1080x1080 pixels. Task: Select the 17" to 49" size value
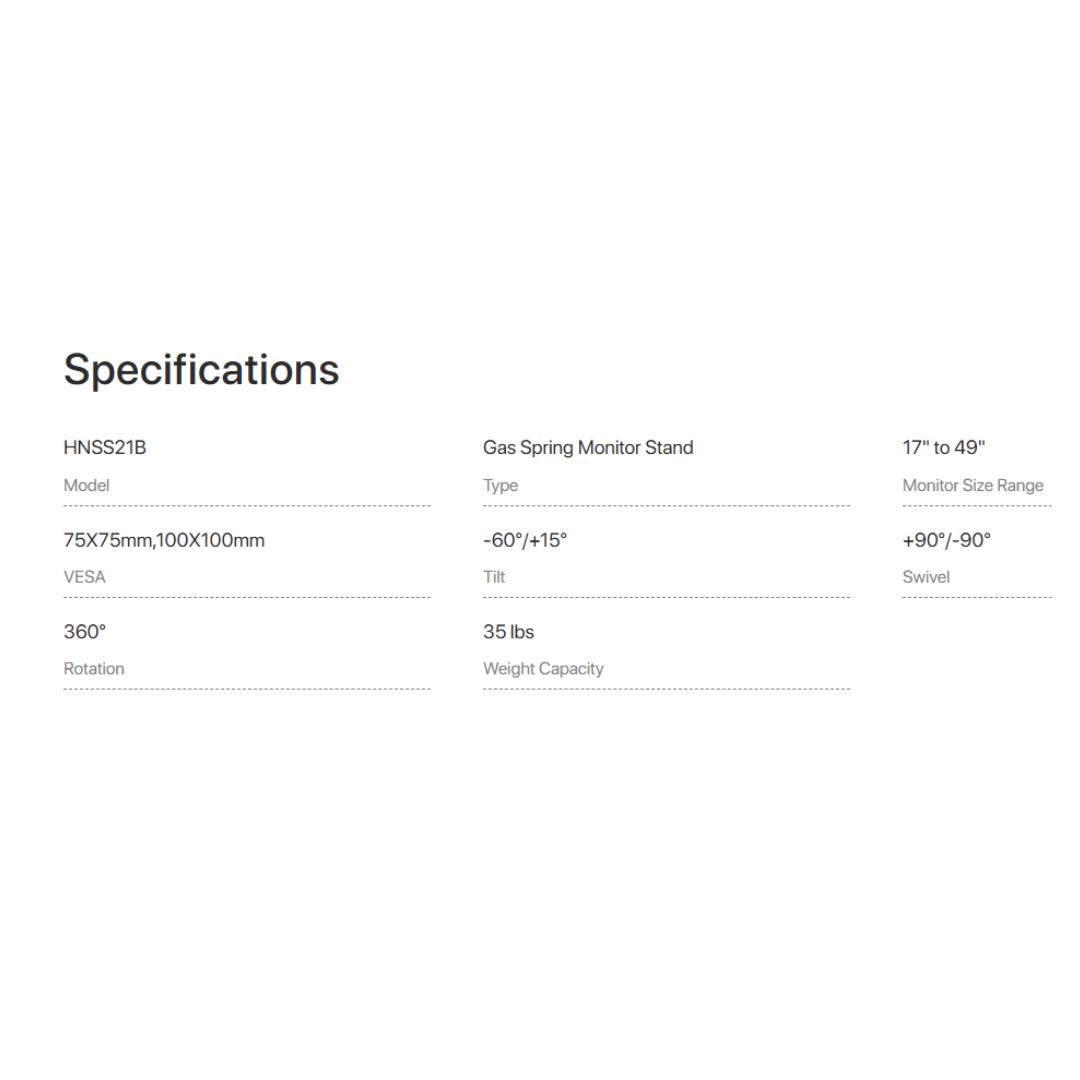[x=944, y=448]
